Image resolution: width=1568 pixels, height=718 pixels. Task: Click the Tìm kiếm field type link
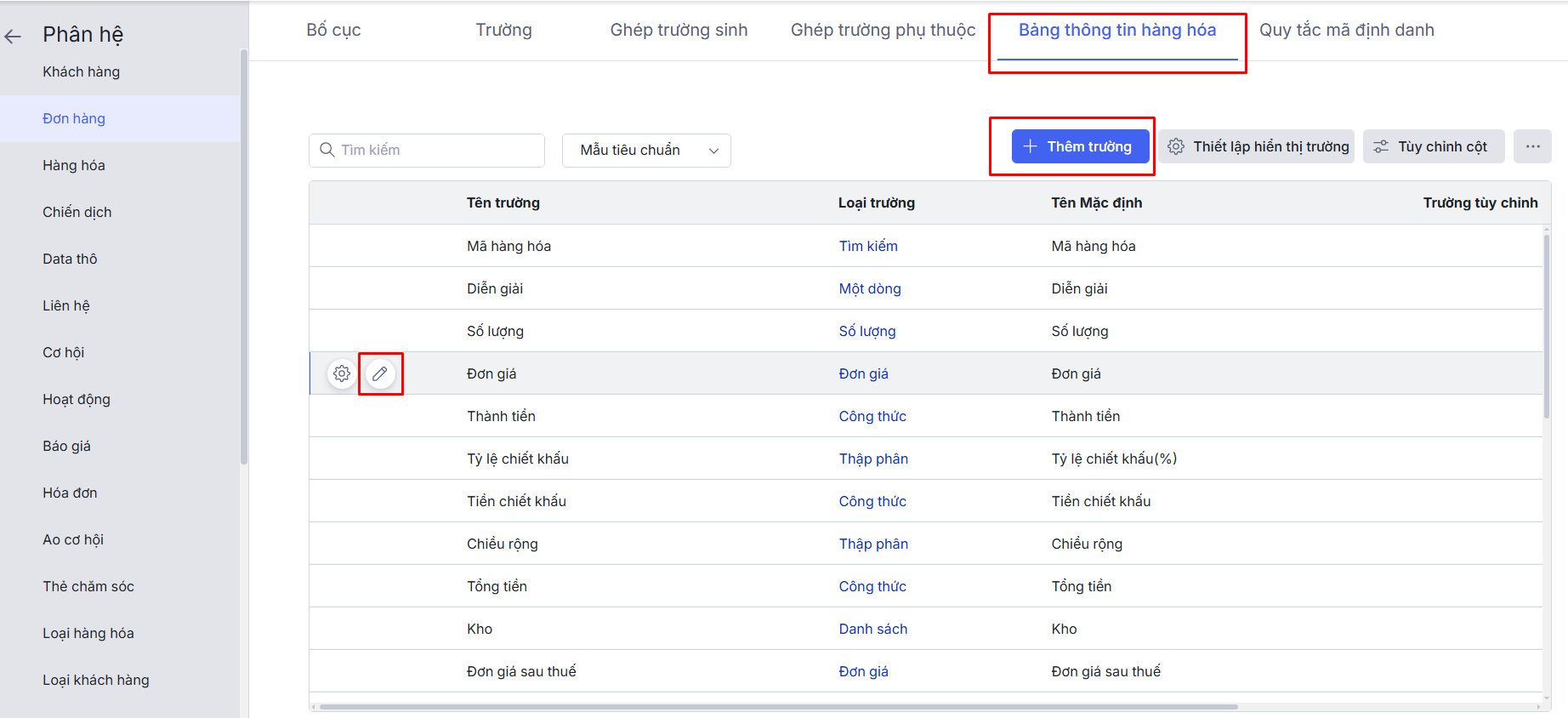(x=867, y=246)
